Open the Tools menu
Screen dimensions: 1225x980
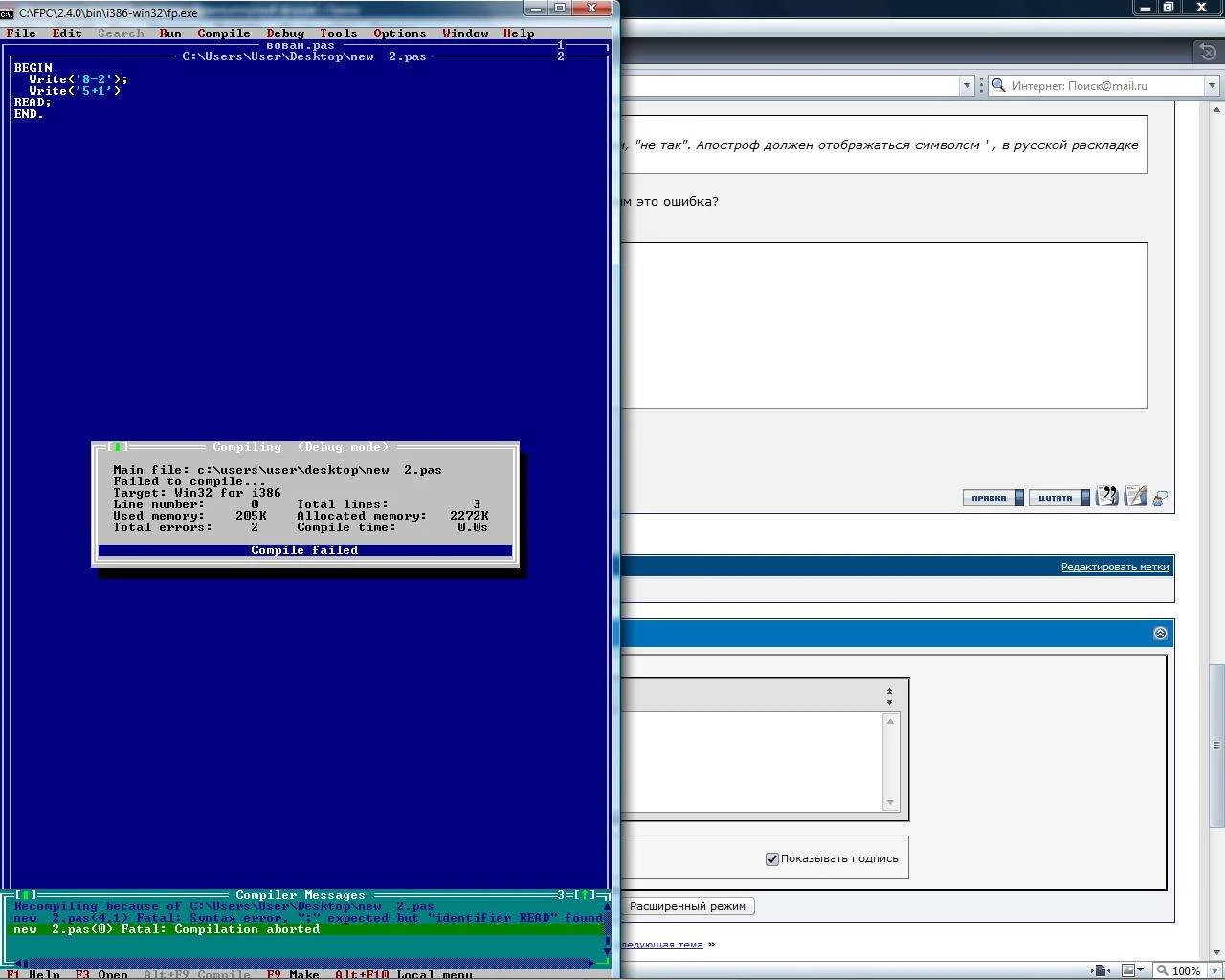point(339,33)
